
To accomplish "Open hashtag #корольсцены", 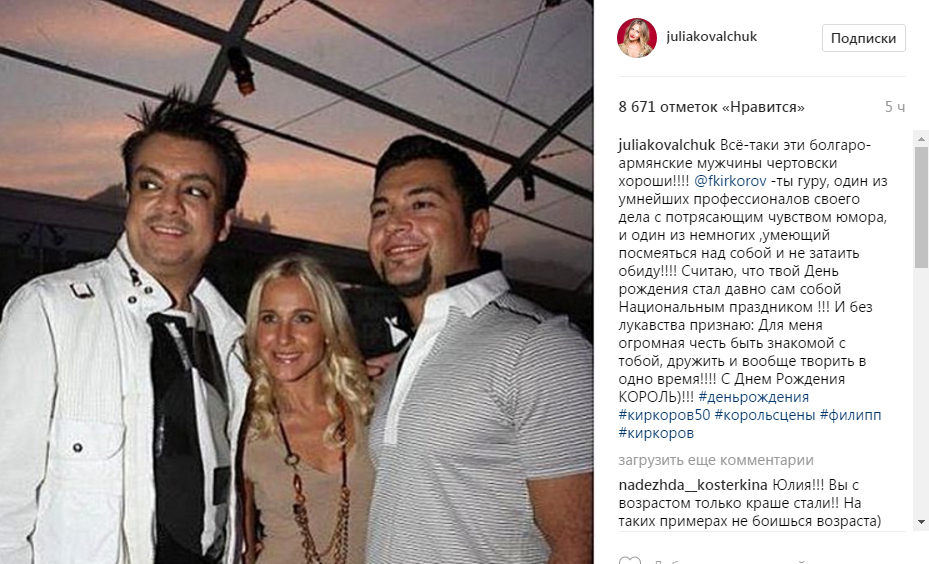I will pyautogui.click(x=765, y=415).
